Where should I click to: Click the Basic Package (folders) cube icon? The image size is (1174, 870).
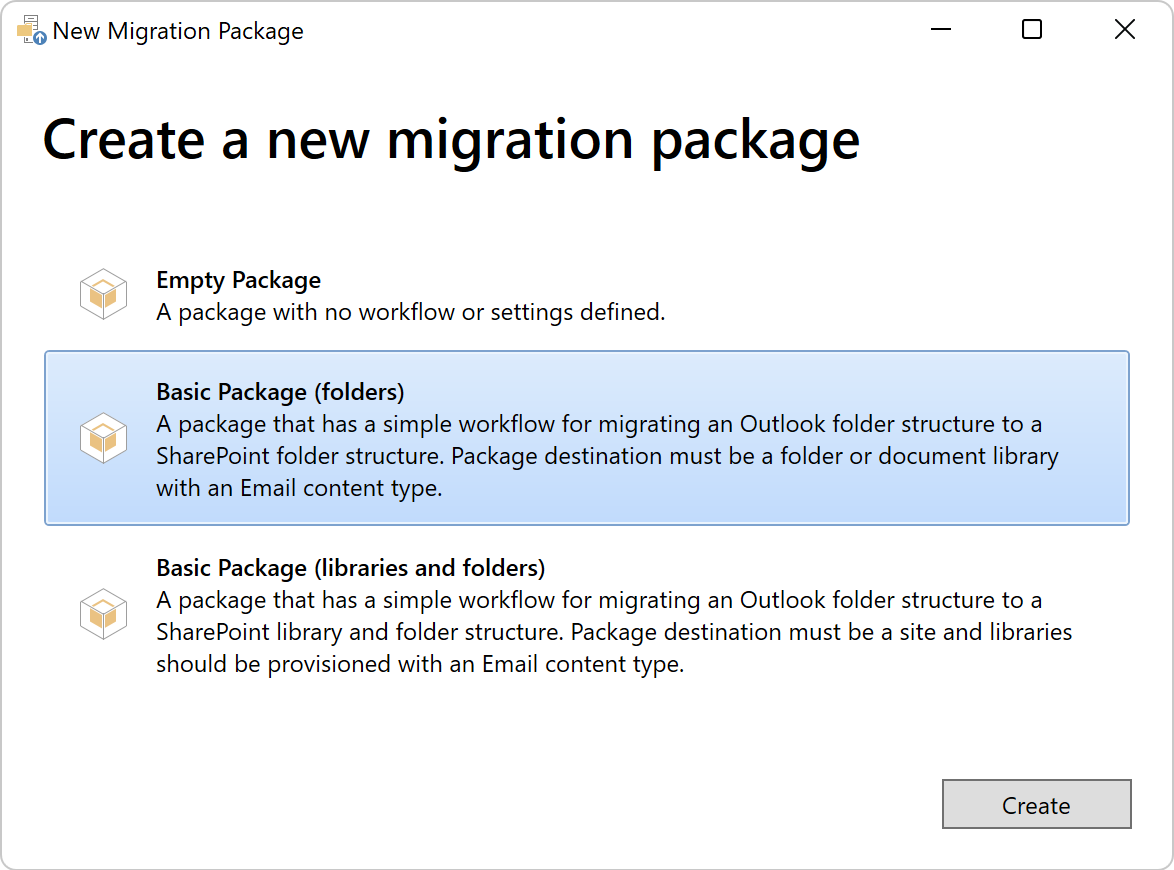click(x=102, y=437)
